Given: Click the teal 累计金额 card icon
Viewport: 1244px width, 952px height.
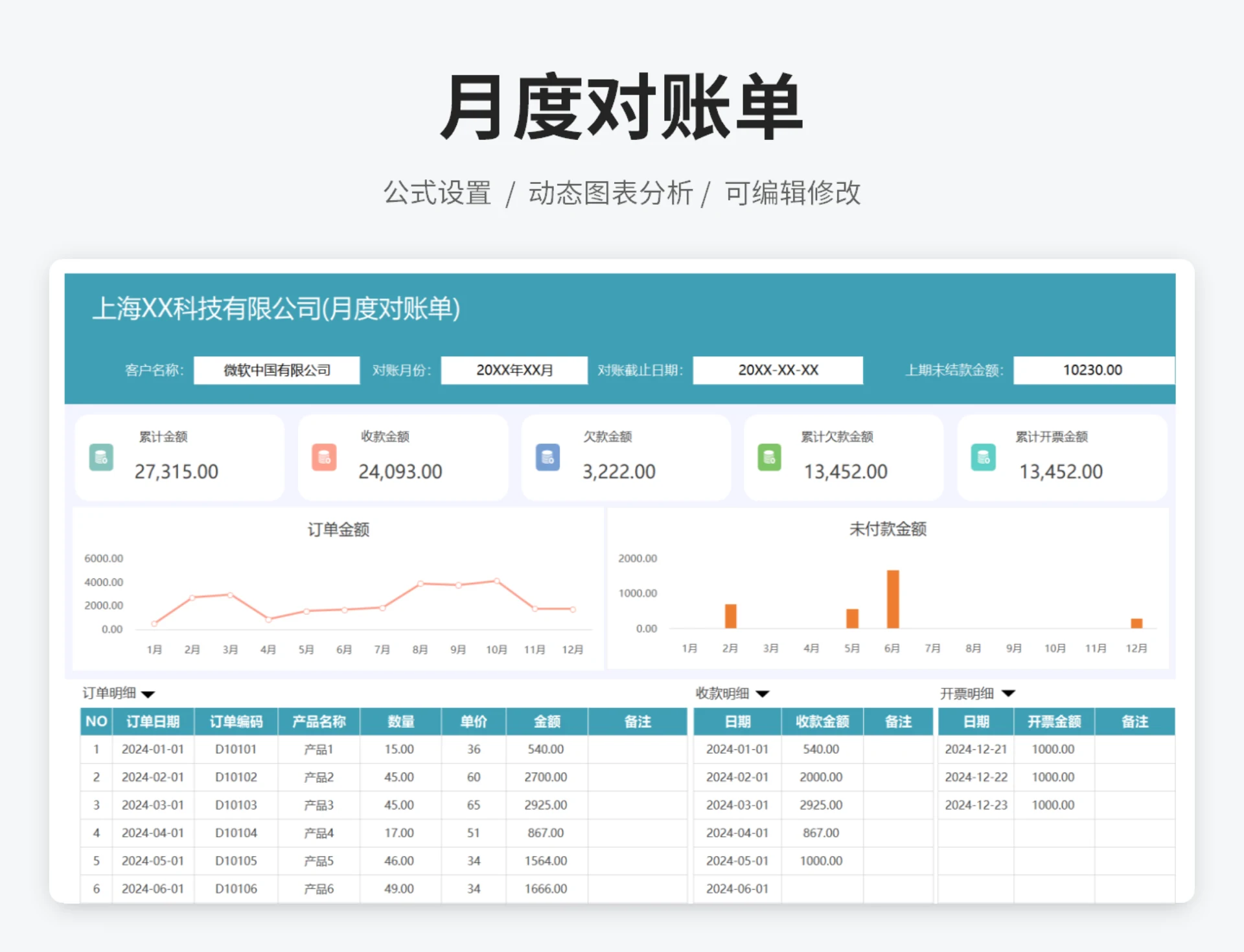Looking at the screenshot, I should (101, 458).
